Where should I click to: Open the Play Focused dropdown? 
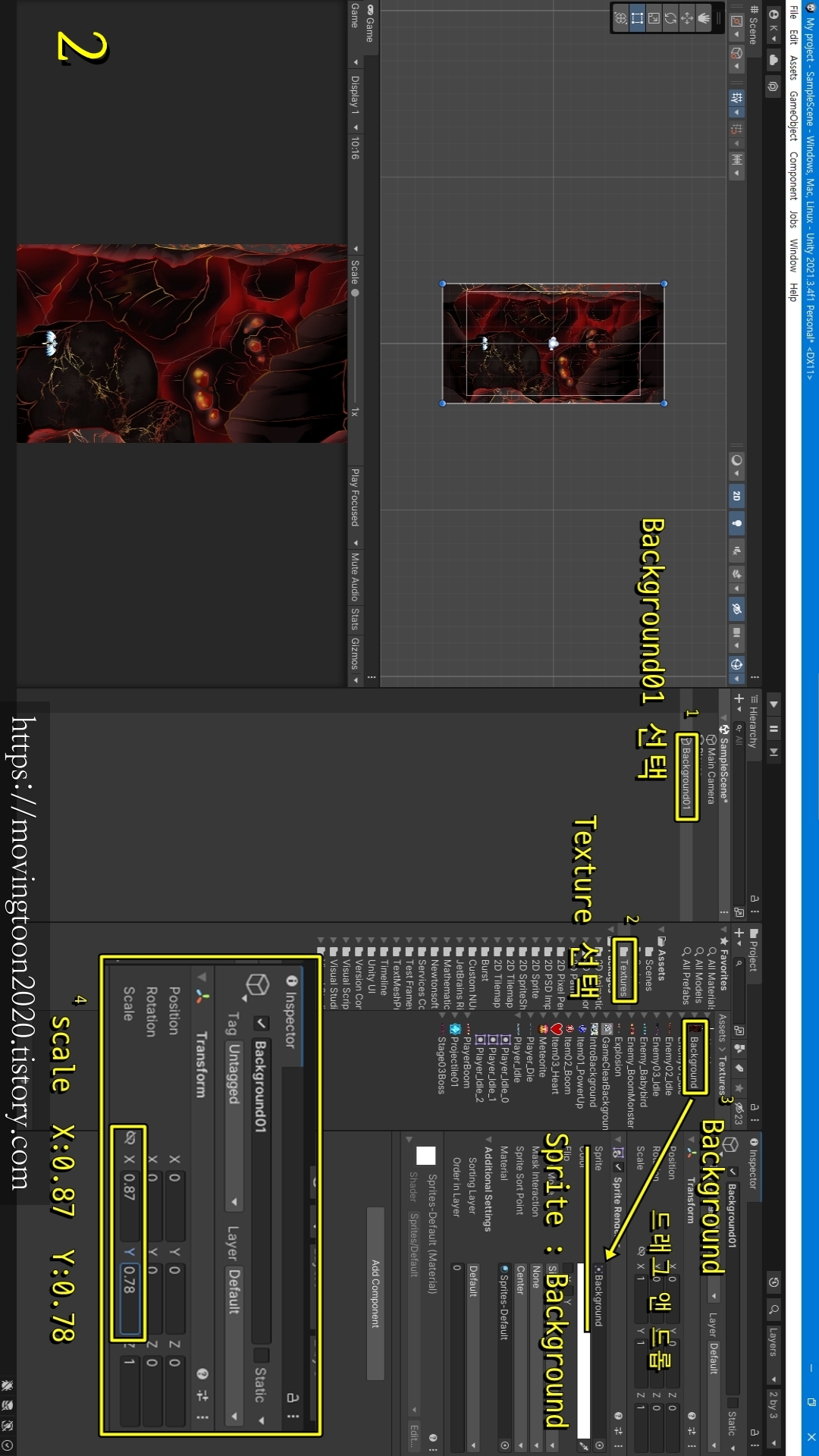point(354,507)
